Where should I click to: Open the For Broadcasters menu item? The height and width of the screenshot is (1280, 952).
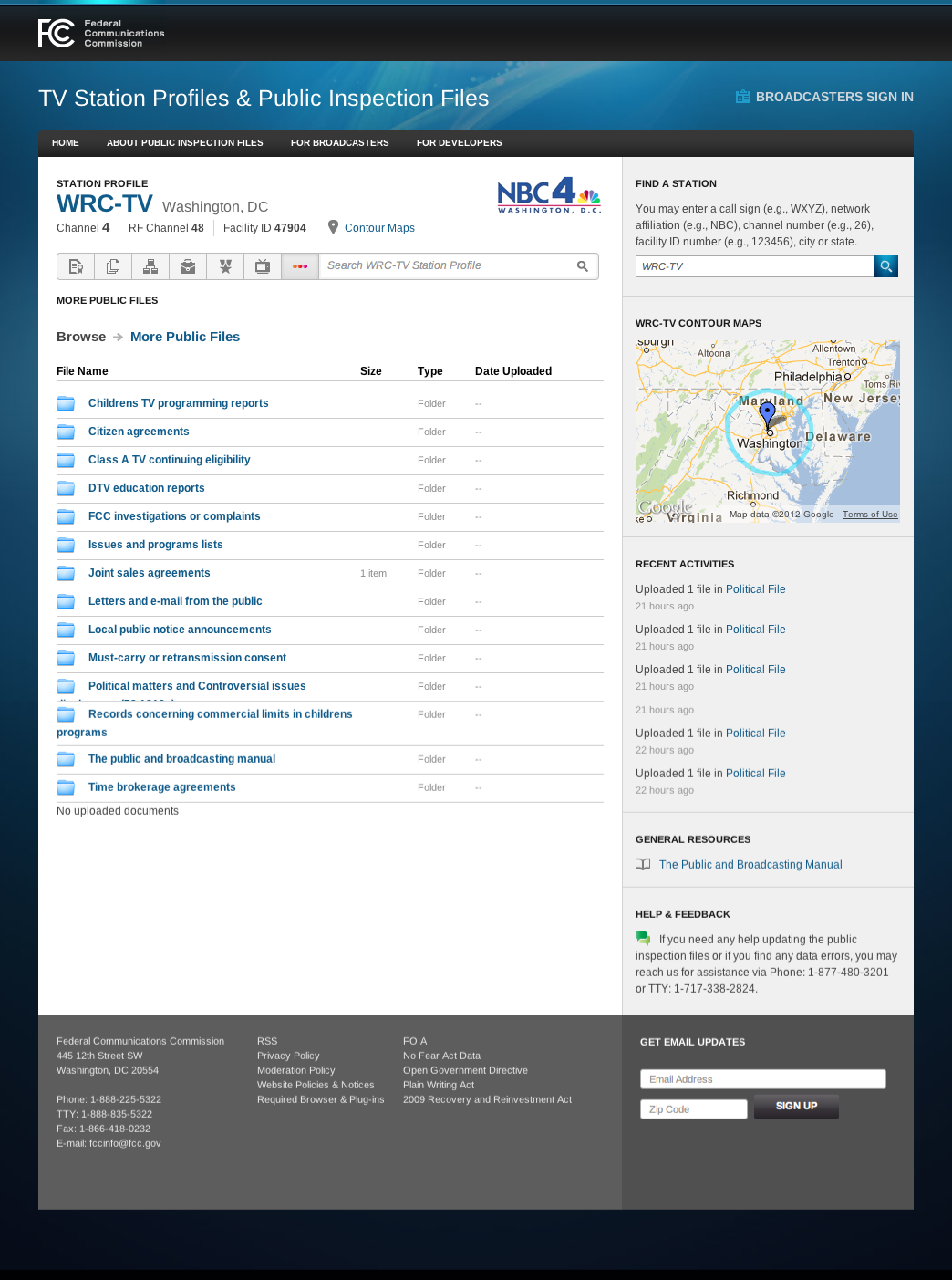(340, 143)
